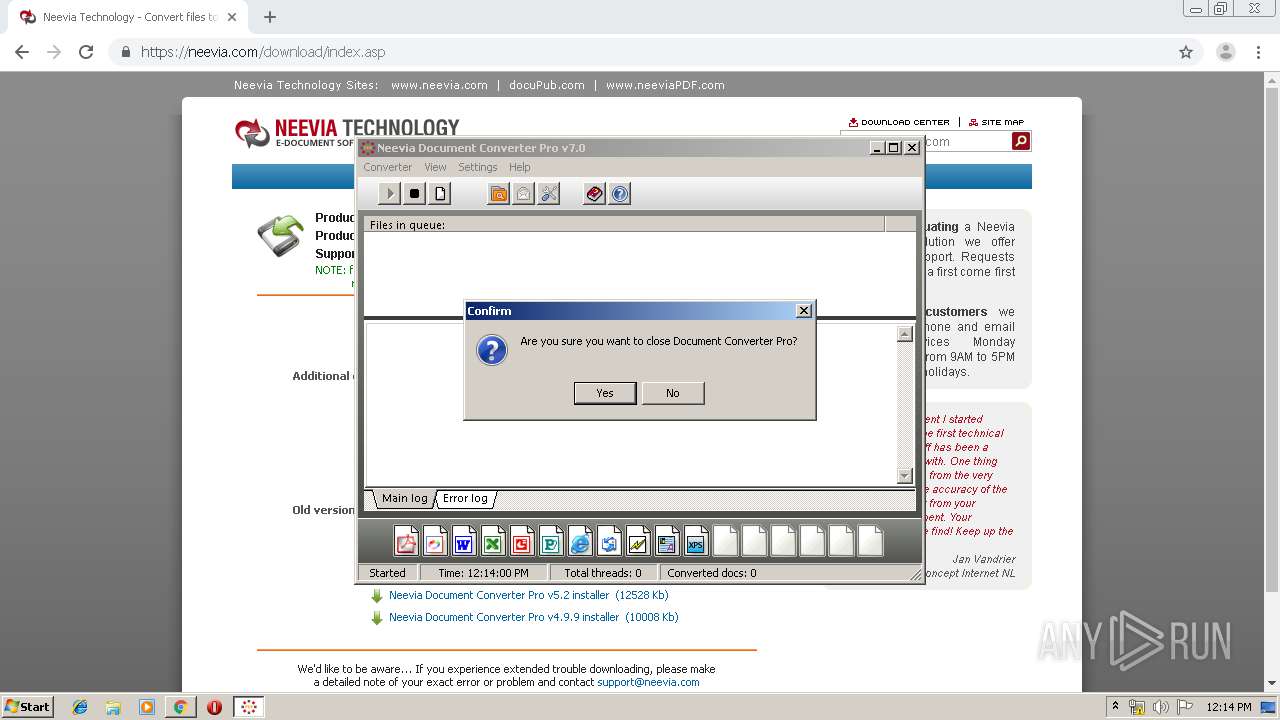Click No in the Confirm dialog
Screen dimensions: 1280x720
coord(673,393)
